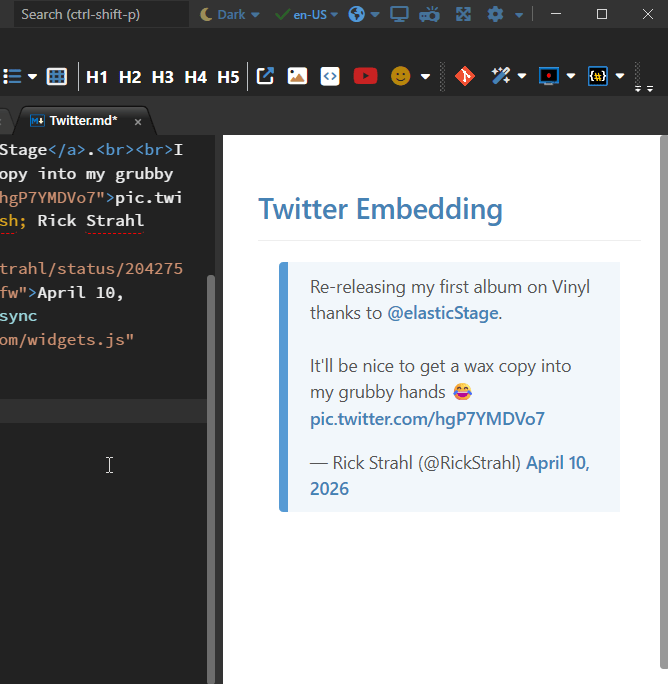Screen dimensions: 668x684
Task: Select the Twitter.md* document tab
Action: (83, 121)
